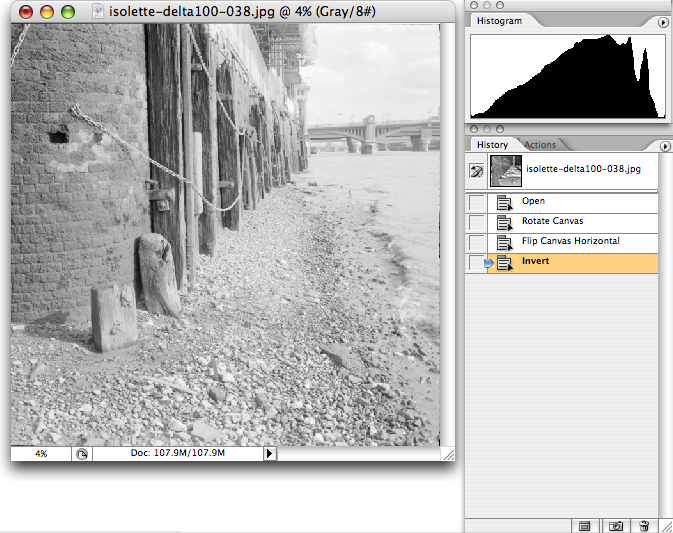This screenshot has height=533, width=673.
Task: Open the Histogram panel options menu
Action: pos(663,22)
